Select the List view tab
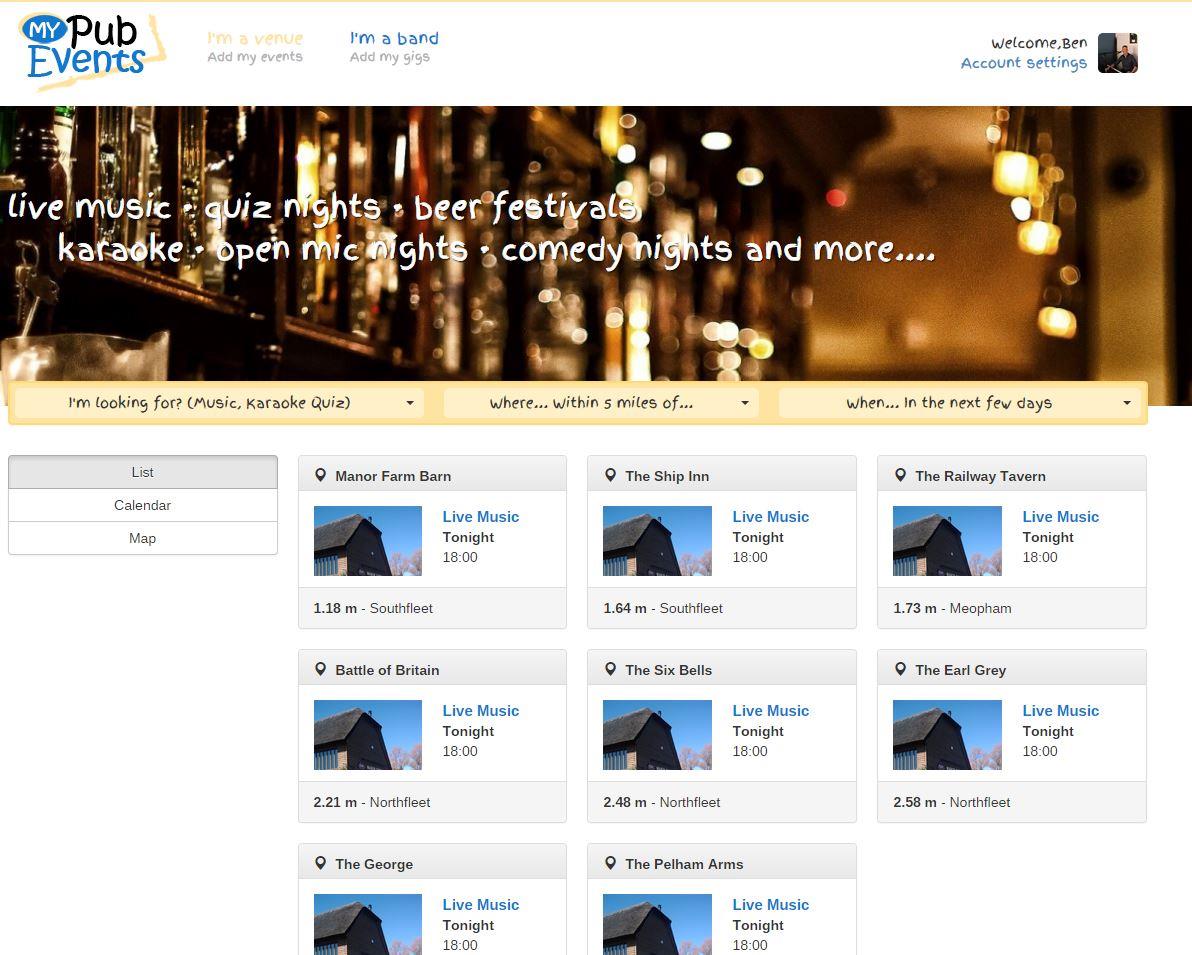This screenshot has height=955, width=1192. pyautogui.click(x=143, y=472)
